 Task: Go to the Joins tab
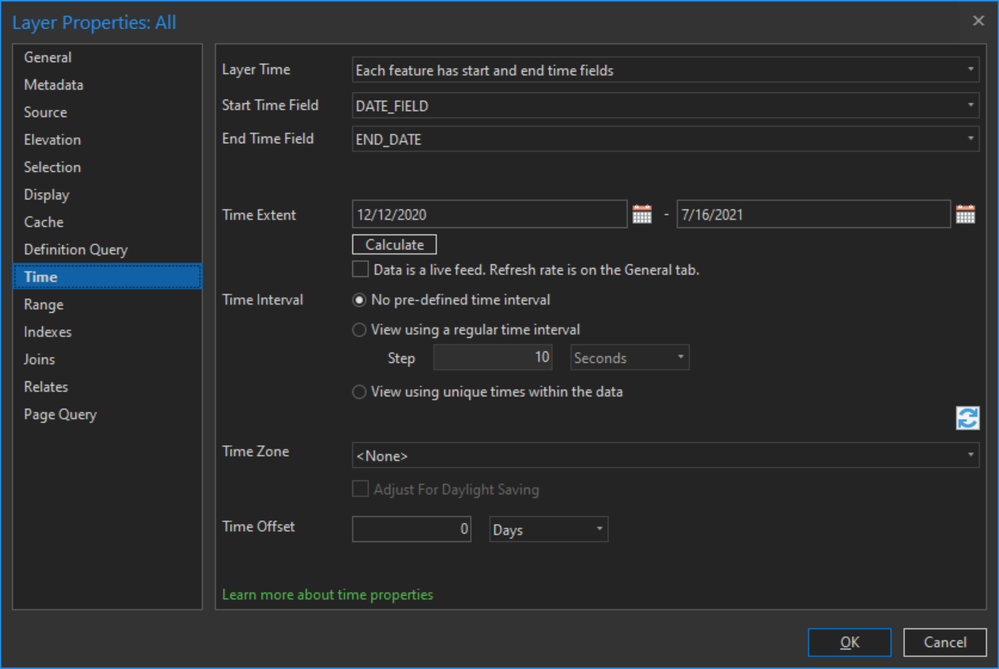40,359
